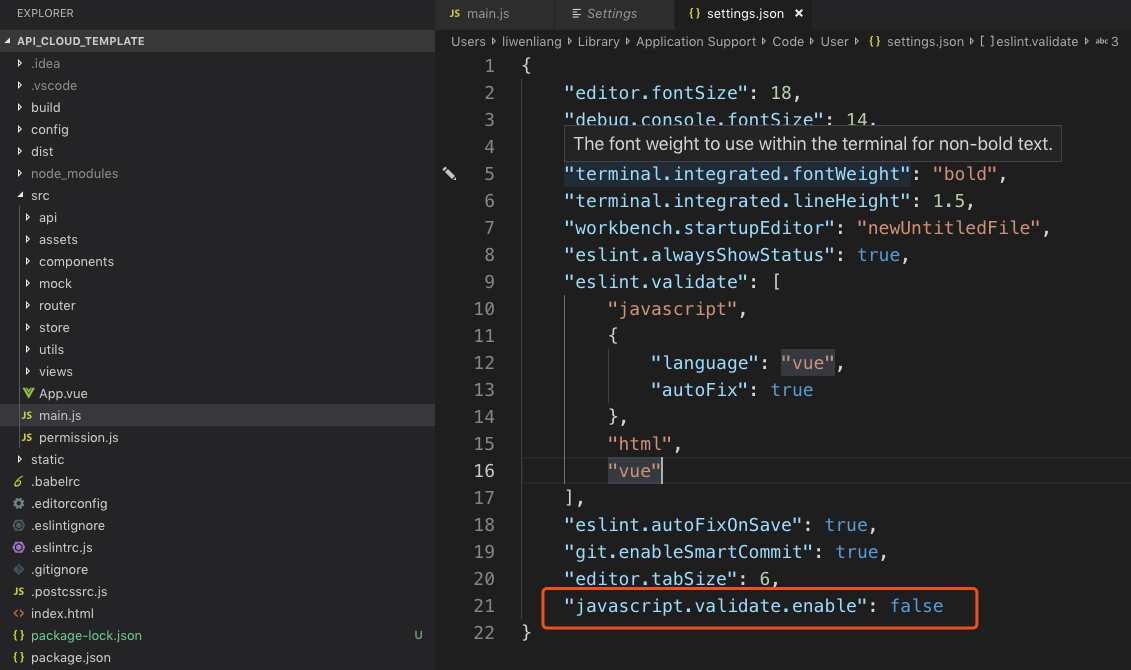Click the EXPLORER panel title
This screenshot has width=1131, height=670.
pos(45,13)
